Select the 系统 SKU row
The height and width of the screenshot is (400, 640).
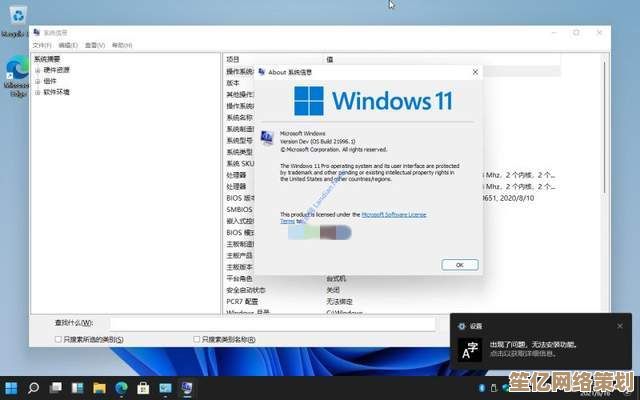pos(240,164)
